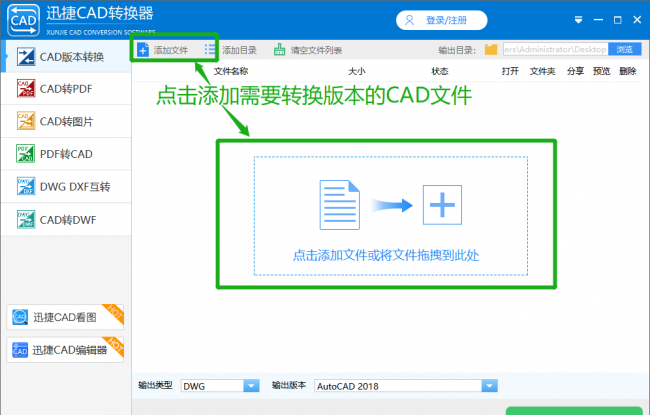Click the 输出类型 label
Viewport: 650px width, 415px height.
155,385
